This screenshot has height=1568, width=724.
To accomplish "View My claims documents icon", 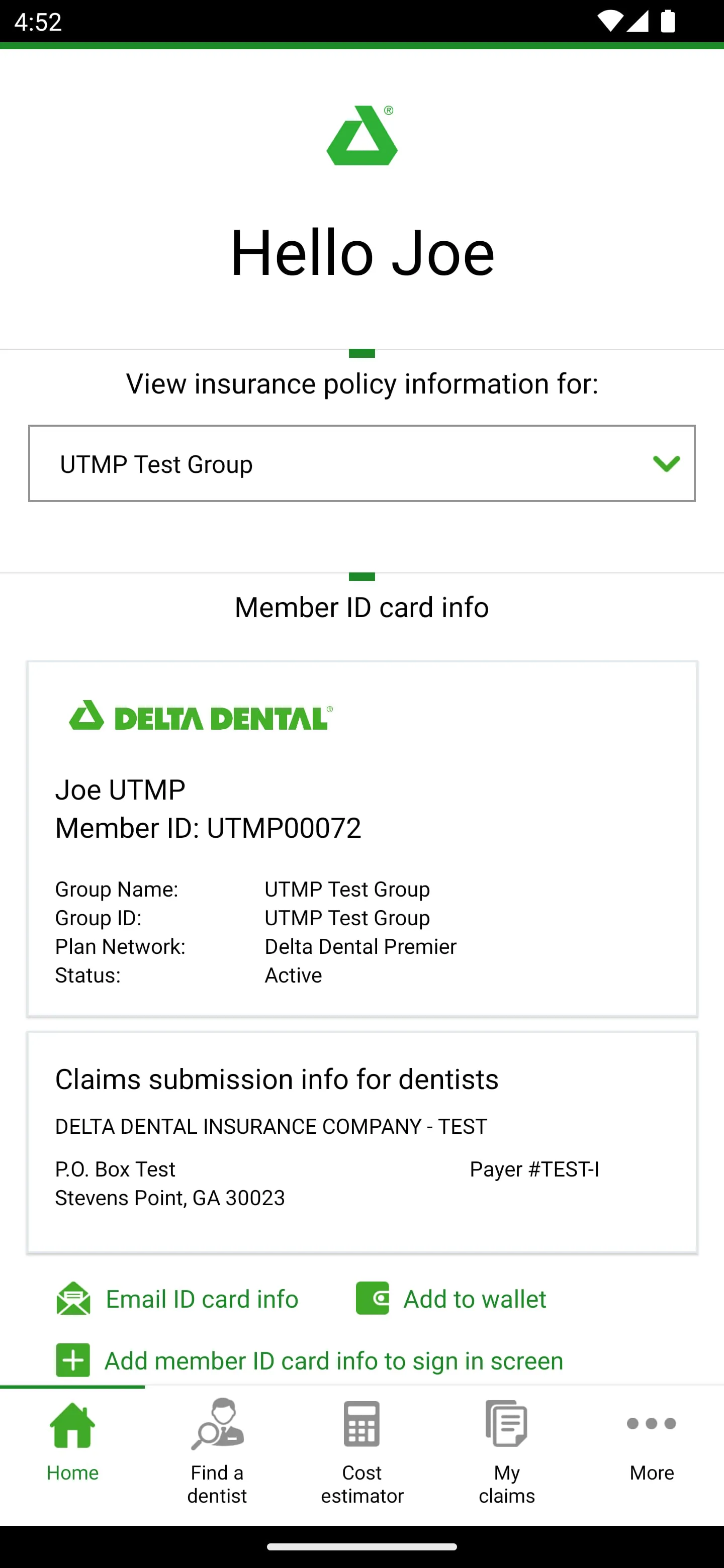I will 506,1424.
